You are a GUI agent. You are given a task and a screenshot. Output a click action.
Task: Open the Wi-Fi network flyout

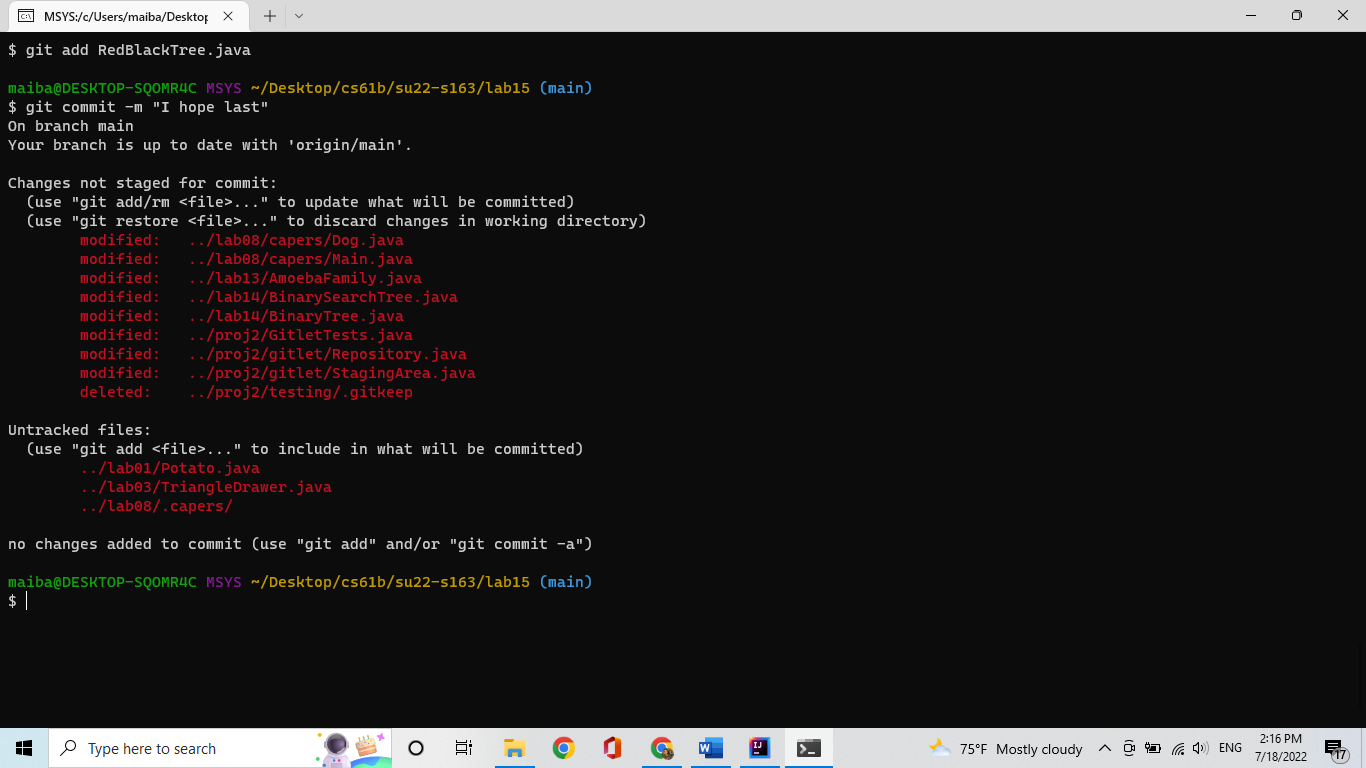tap(1178, 748)
